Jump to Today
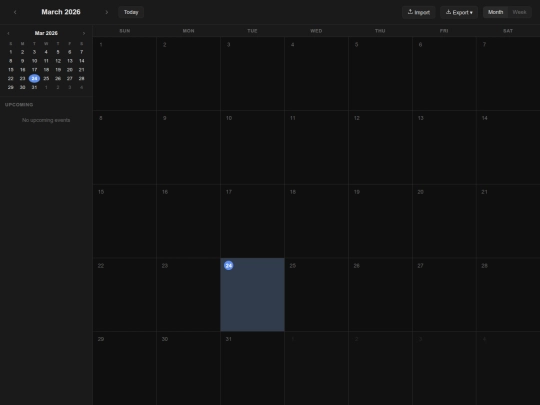This screenshot has height=405, width=540. point(131,12)
